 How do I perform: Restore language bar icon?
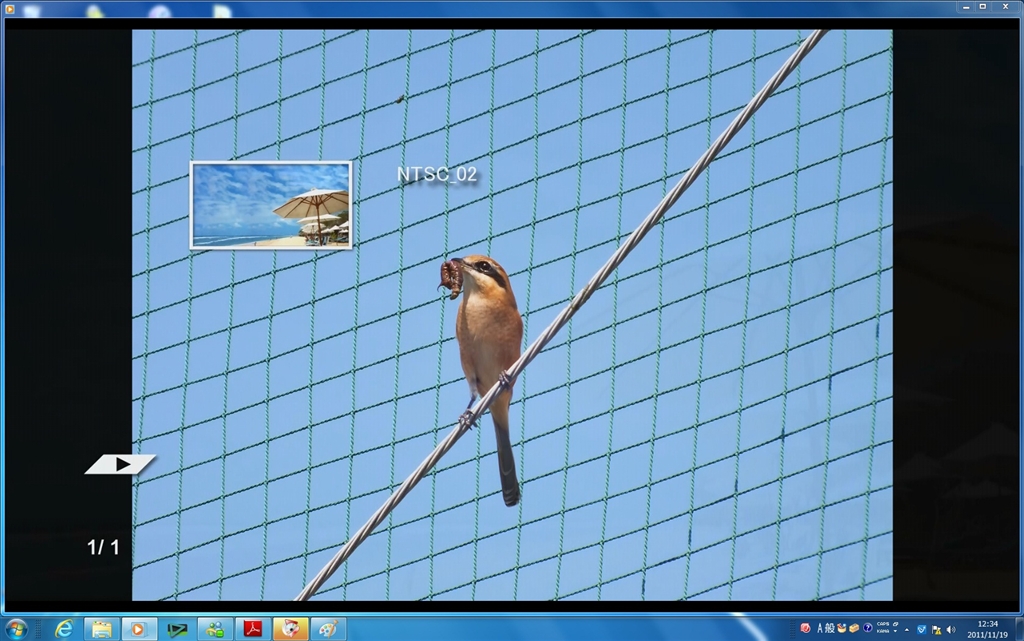(895, 624)
